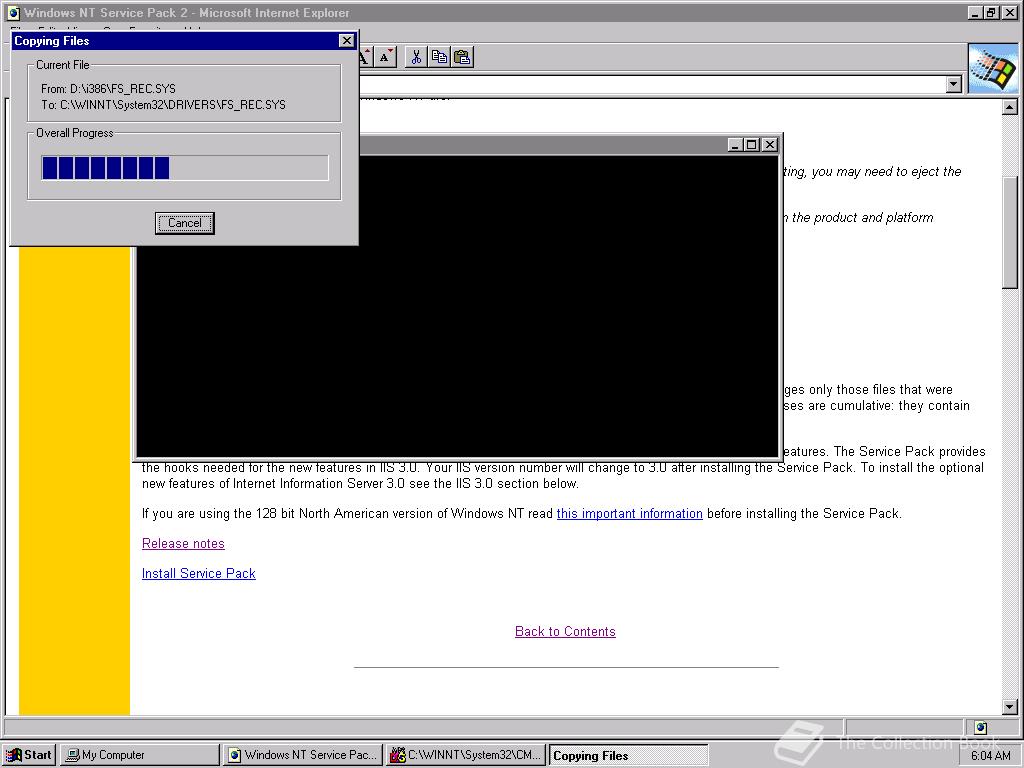Click the From: D:\i386\FS_REC.SYS text
The width and height of the screenshot is (1024, 768).
click(x=108, y=88)
